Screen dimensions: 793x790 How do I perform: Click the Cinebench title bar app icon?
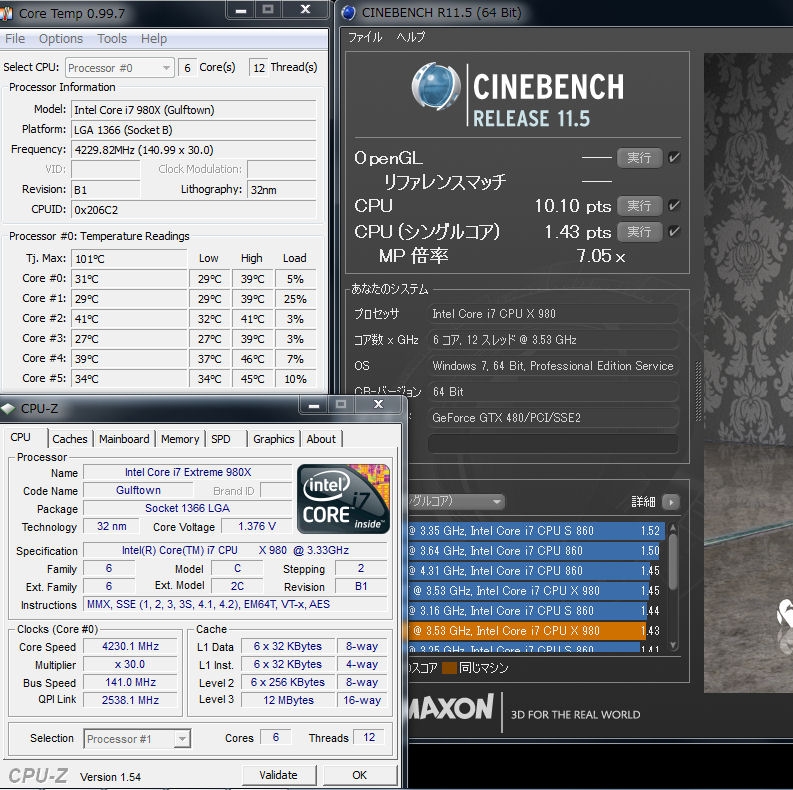click(348, 13)
